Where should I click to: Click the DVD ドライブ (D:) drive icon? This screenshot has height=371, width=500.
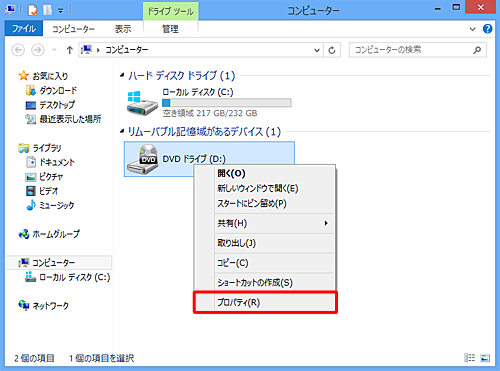(142, 159)
